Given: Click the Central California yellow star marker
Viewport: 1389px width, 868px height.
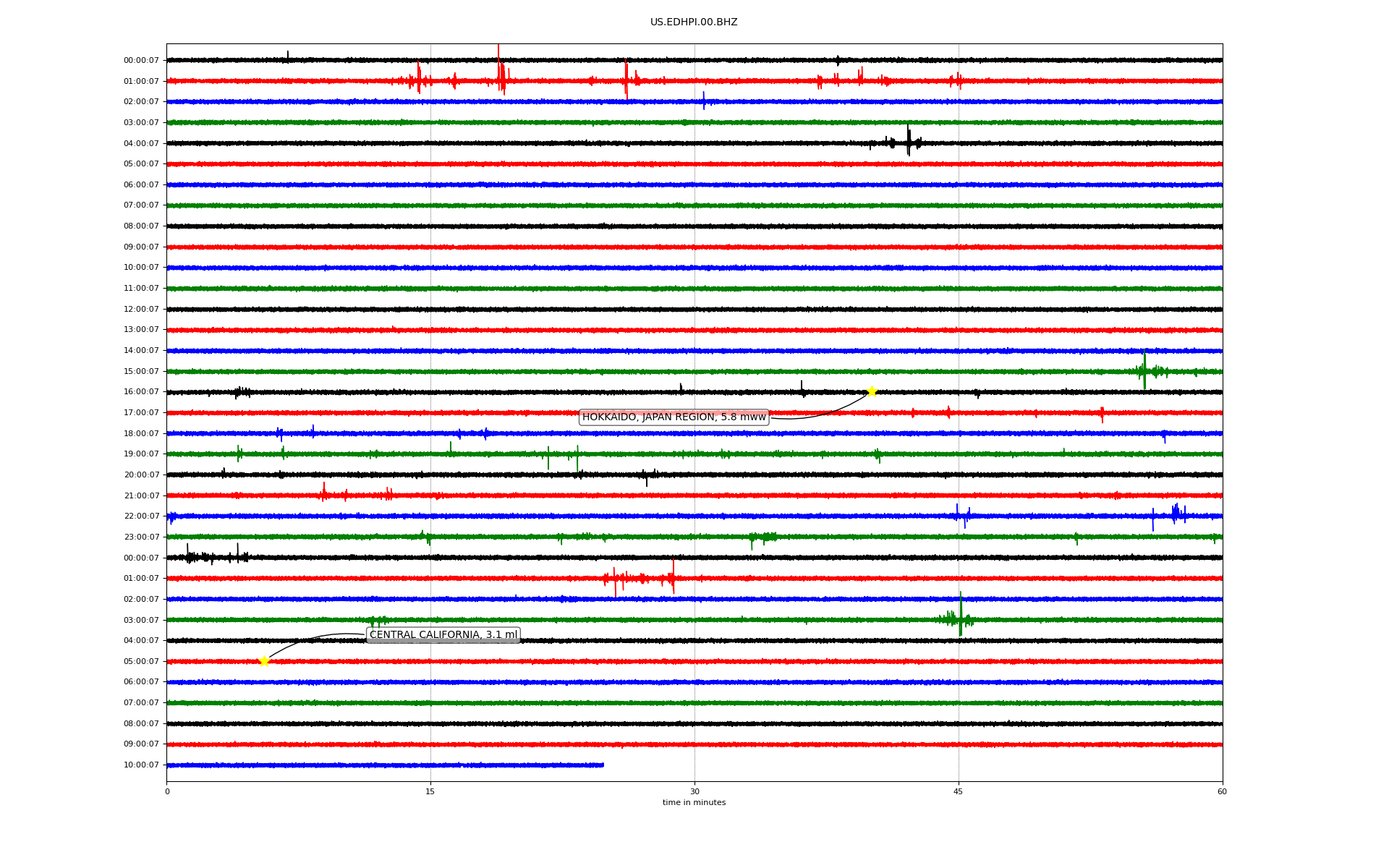Looking at the screenshot, I should pos(264,661).
